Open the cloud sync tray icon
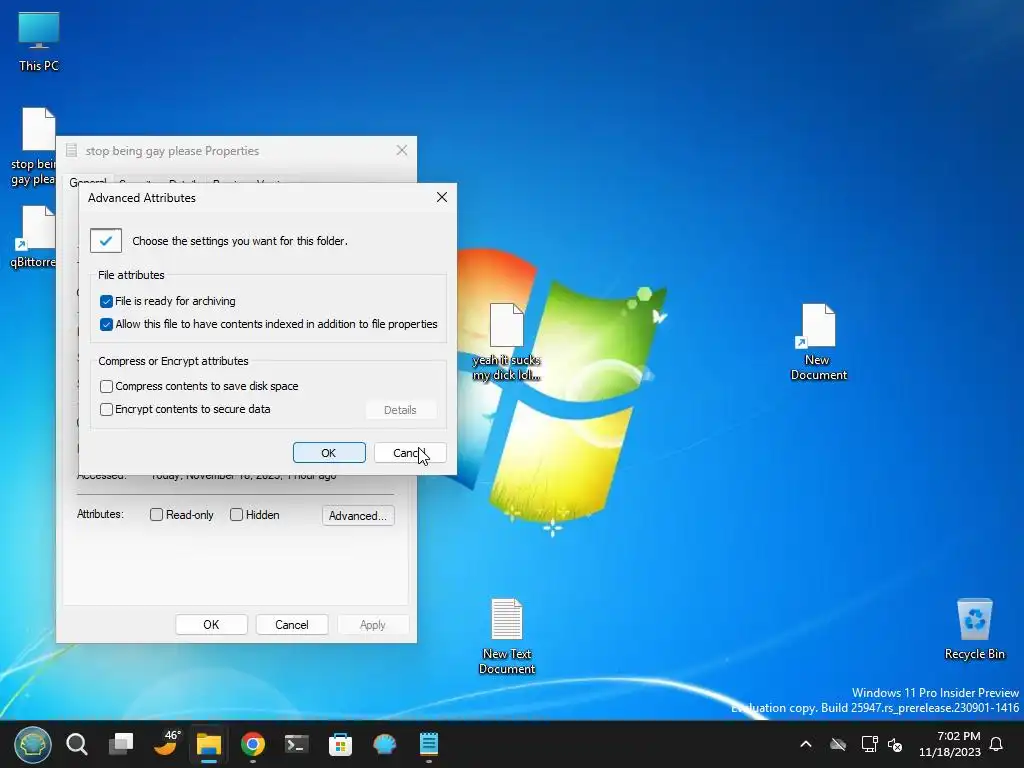 pyautogui.click(x=838, y=744)
